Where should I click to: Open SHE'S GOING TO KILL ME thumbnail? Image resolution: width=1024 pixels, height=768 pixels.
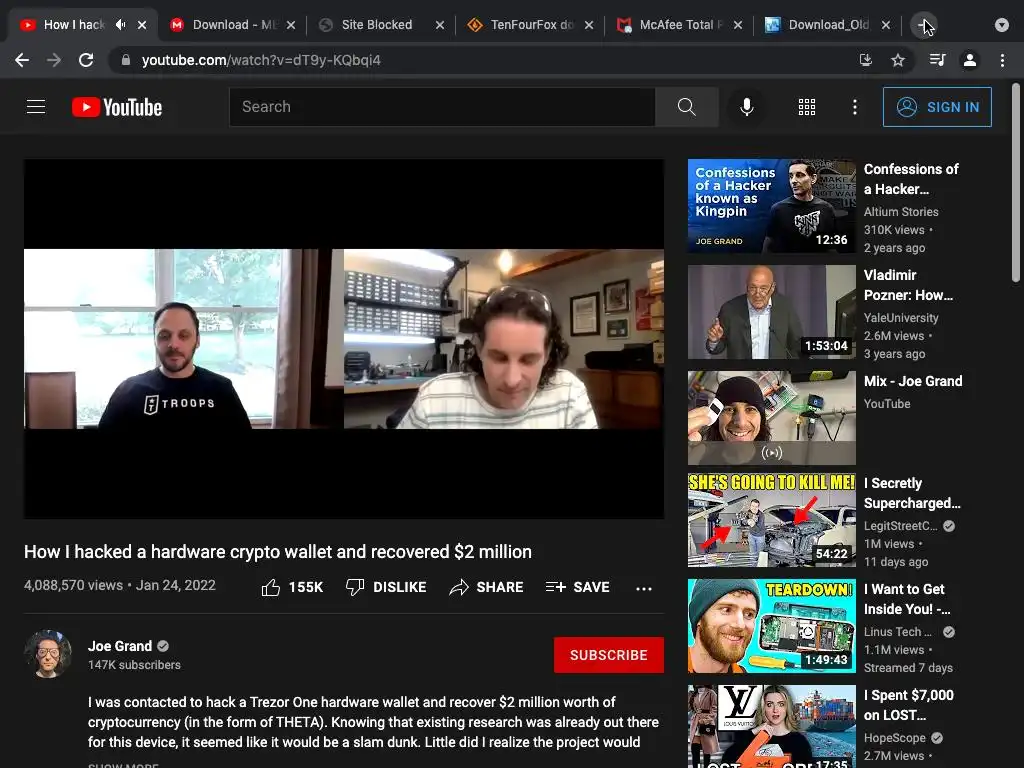[x=771, y=520]
